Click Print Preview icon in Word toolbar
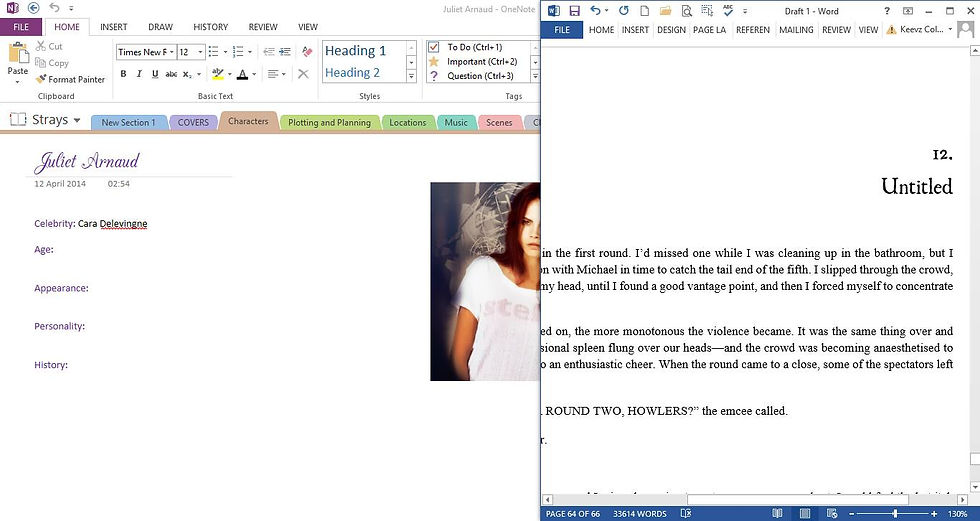Viewport: 980px width, 521px height. click(x=686, y=11)
